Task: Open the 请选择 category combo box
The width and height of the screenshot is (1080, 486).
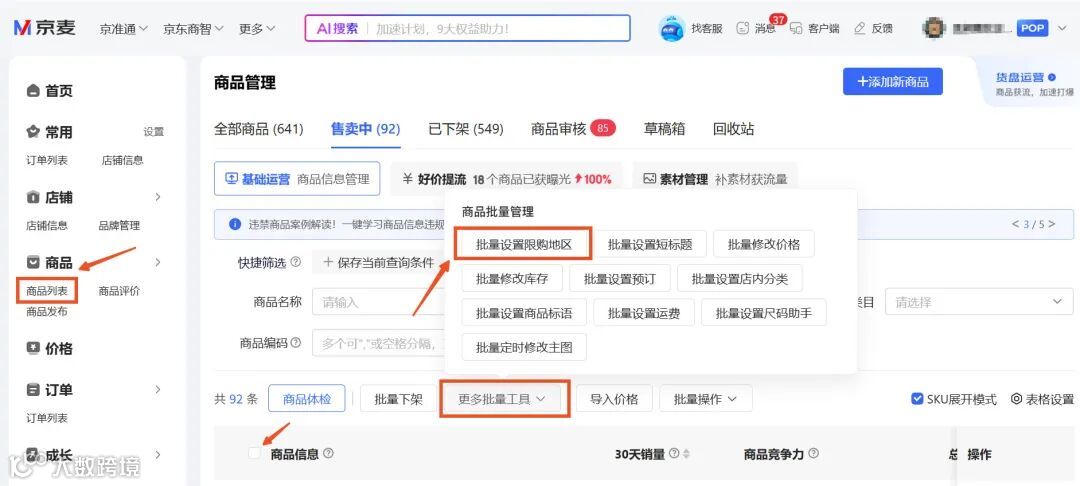Action: [979, 302]
